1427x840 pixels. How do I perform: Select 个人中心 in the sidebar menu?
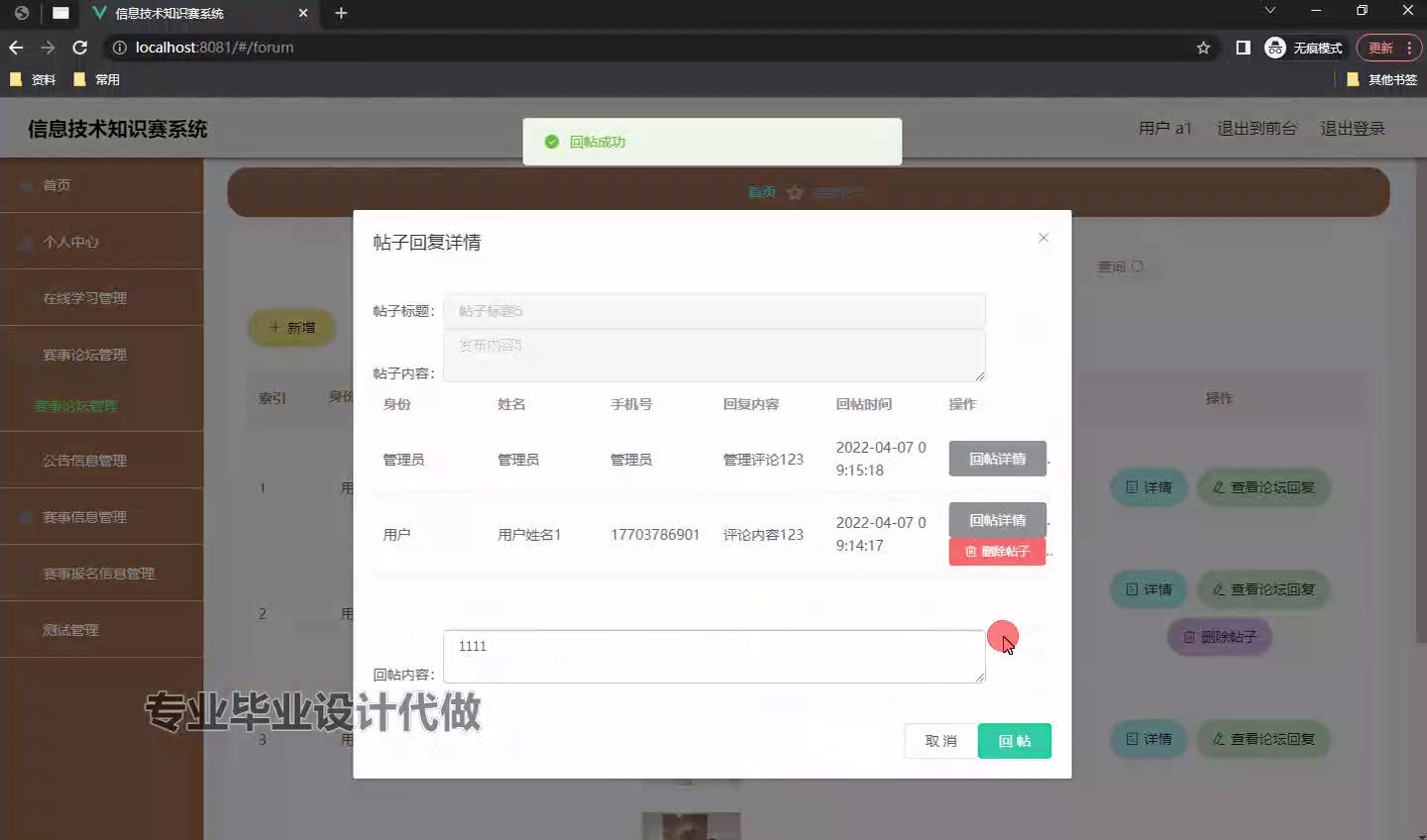(x=70, y=242)
